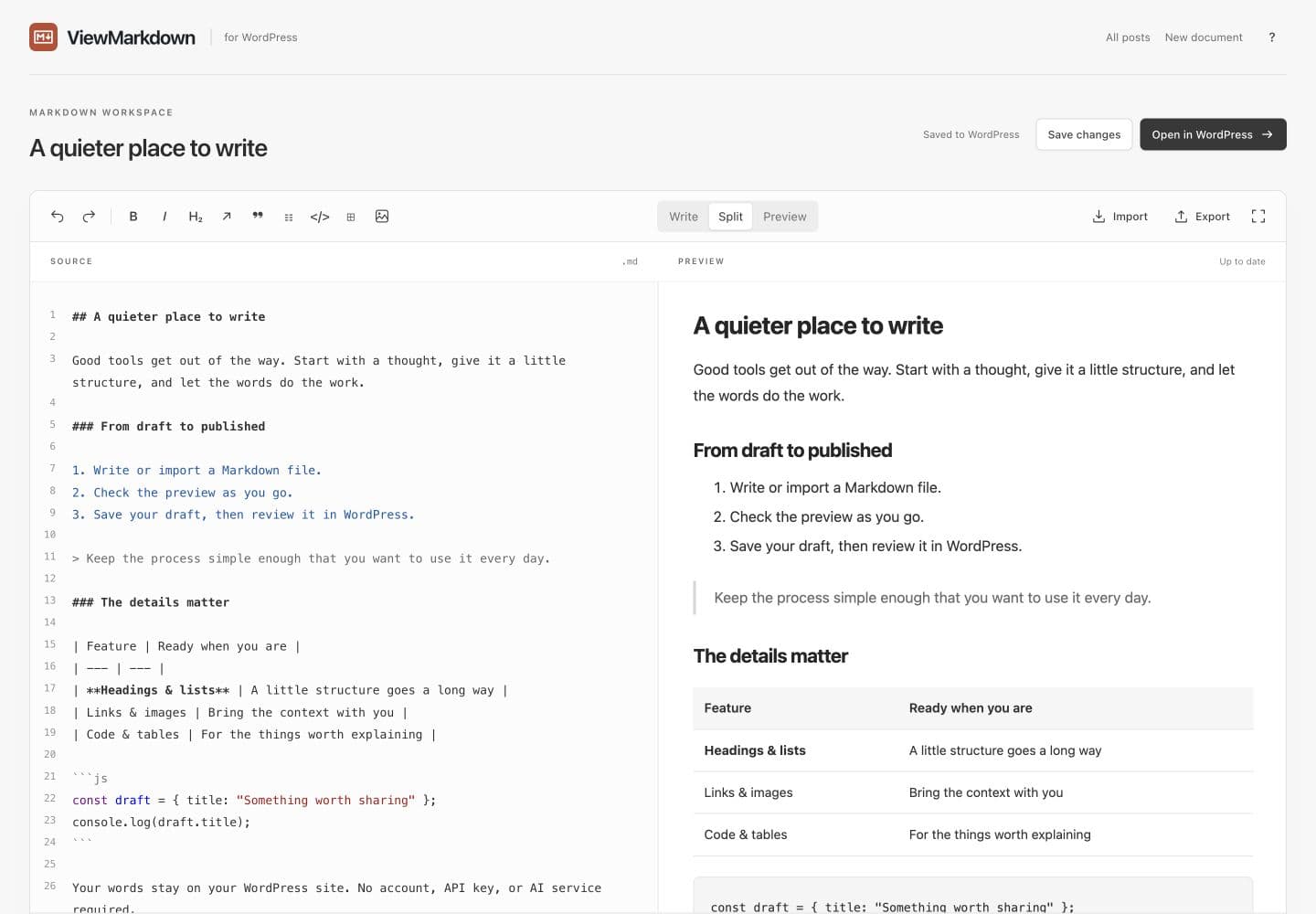Click preview cell 'A little structure goes a long way'

(1005, 750)
